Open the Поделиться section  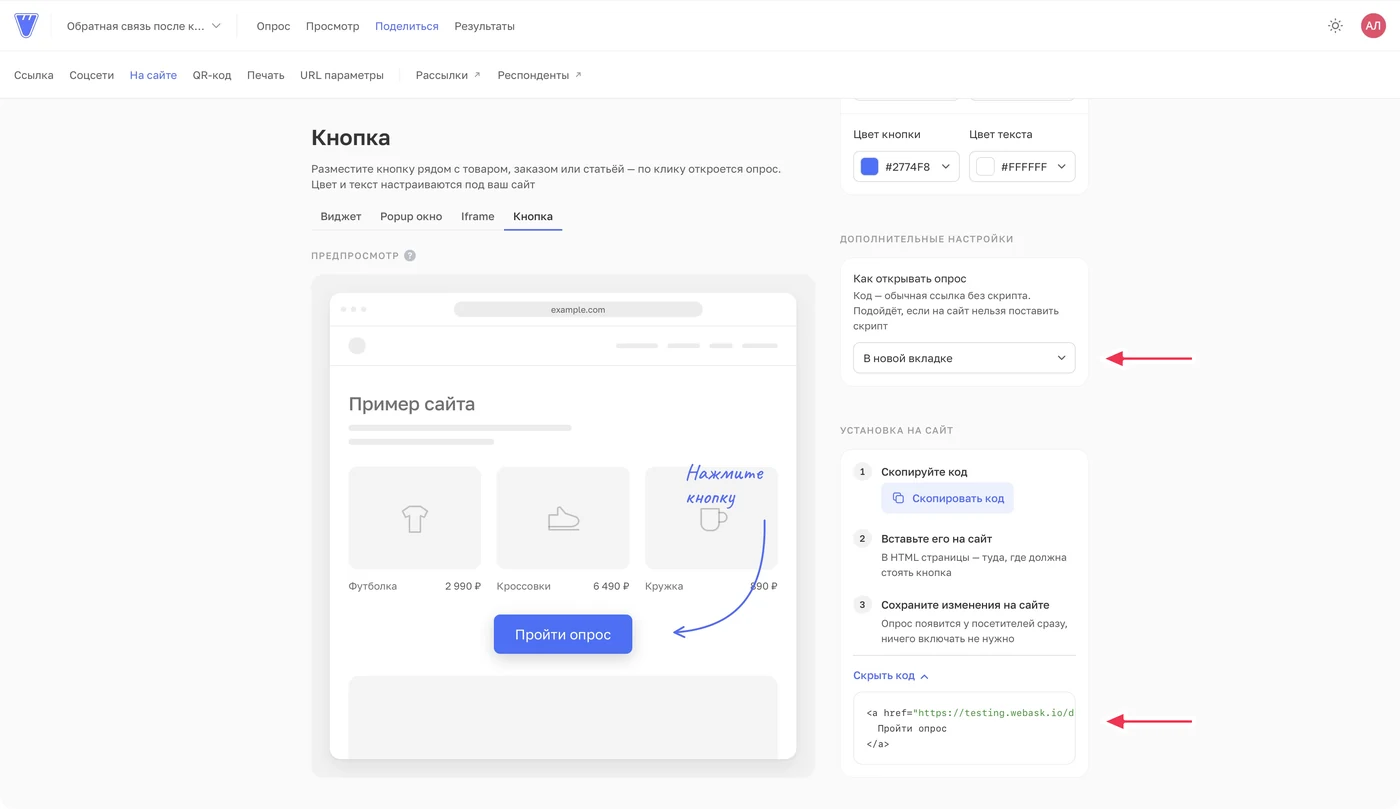point(407,26)
